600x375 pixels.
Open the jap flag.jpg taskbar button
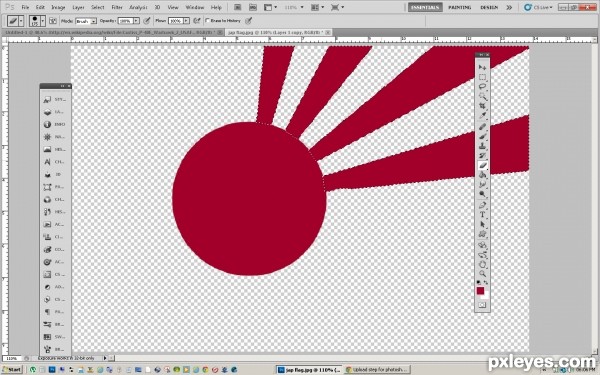point(309,370)
